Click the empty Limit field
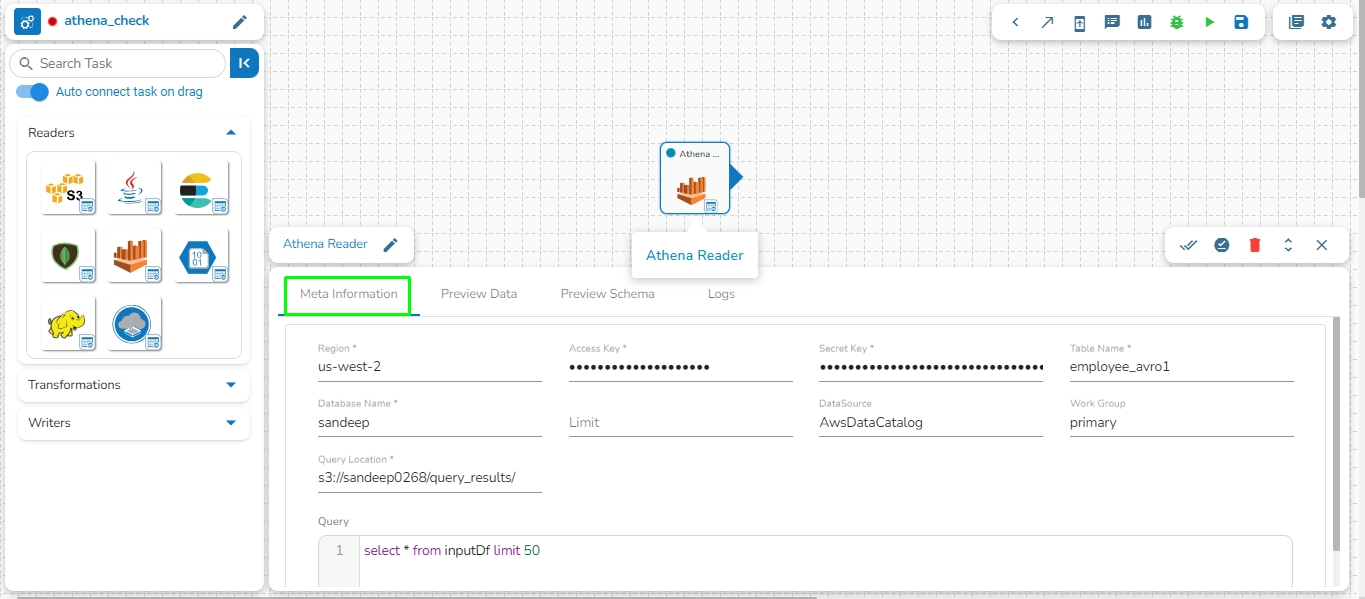1365x599 pixels. pyautogui.click(x=681, y=423)
